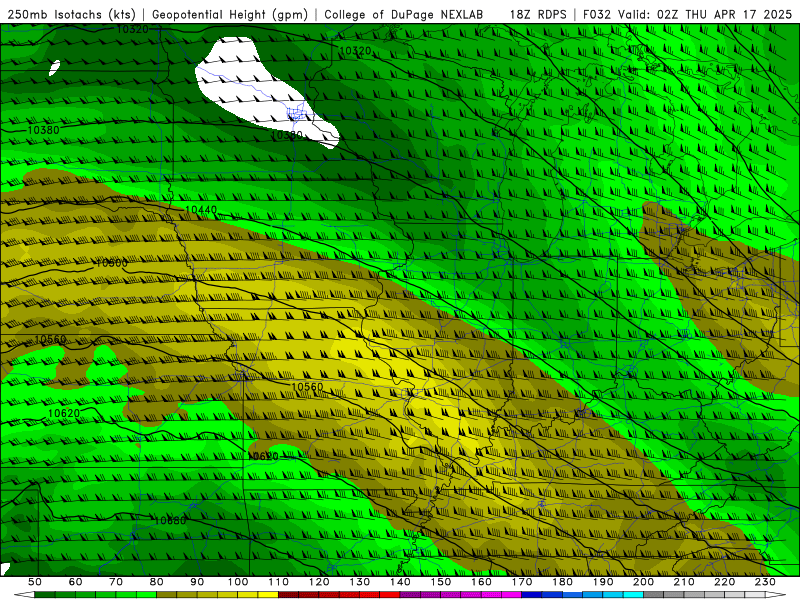This screenshot has width=800, height=600.
Task: Click the 120 value on the color scale
Action: (319, 582)
